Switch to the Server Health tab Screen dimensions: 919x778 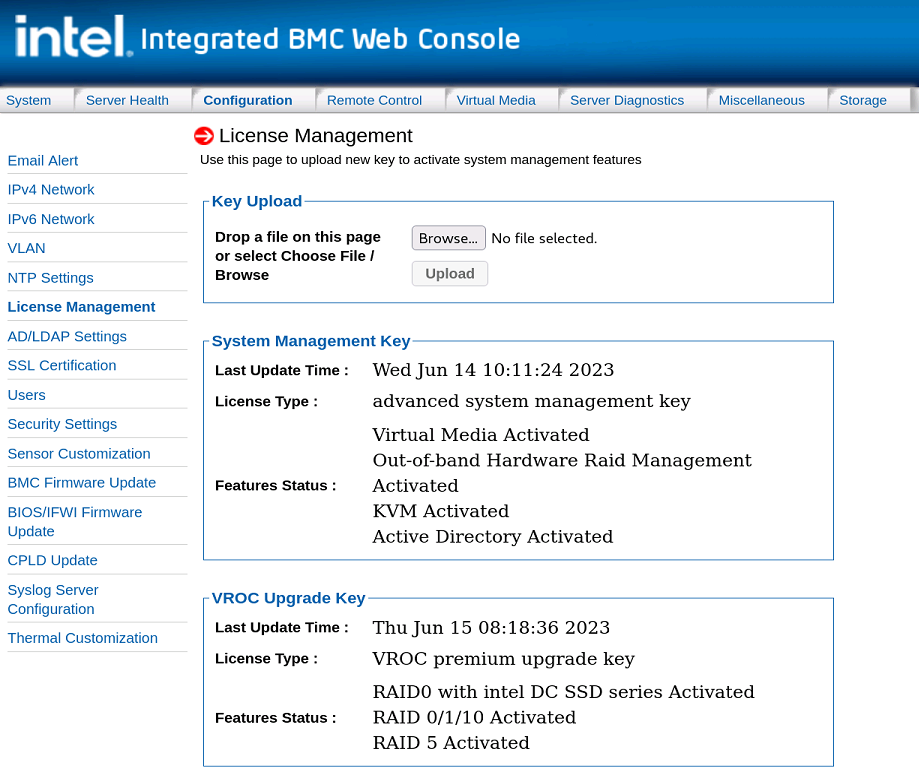pos(127,100)
